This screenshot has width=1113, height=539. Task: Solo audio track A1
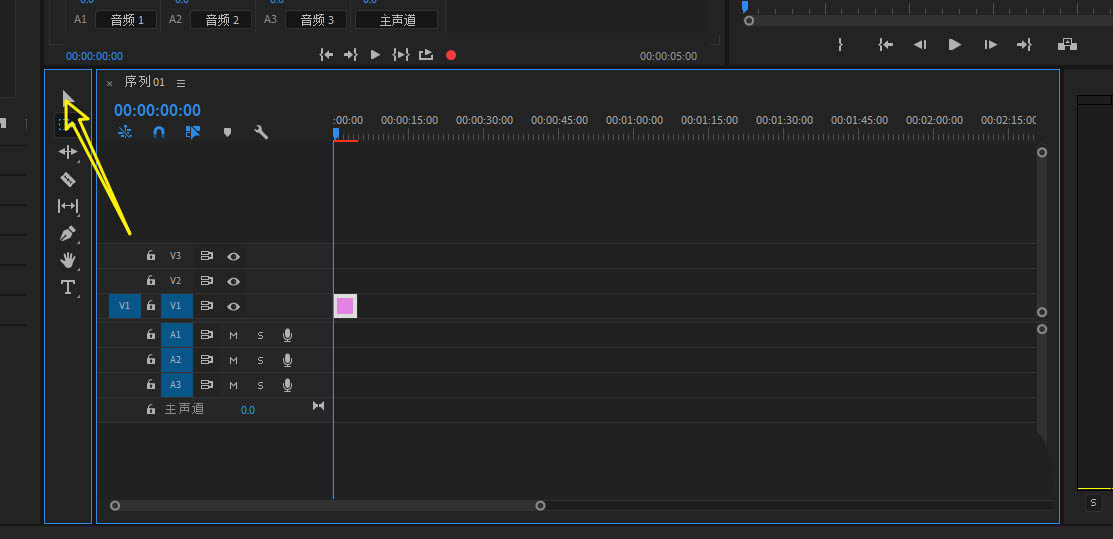click(261, 335)
